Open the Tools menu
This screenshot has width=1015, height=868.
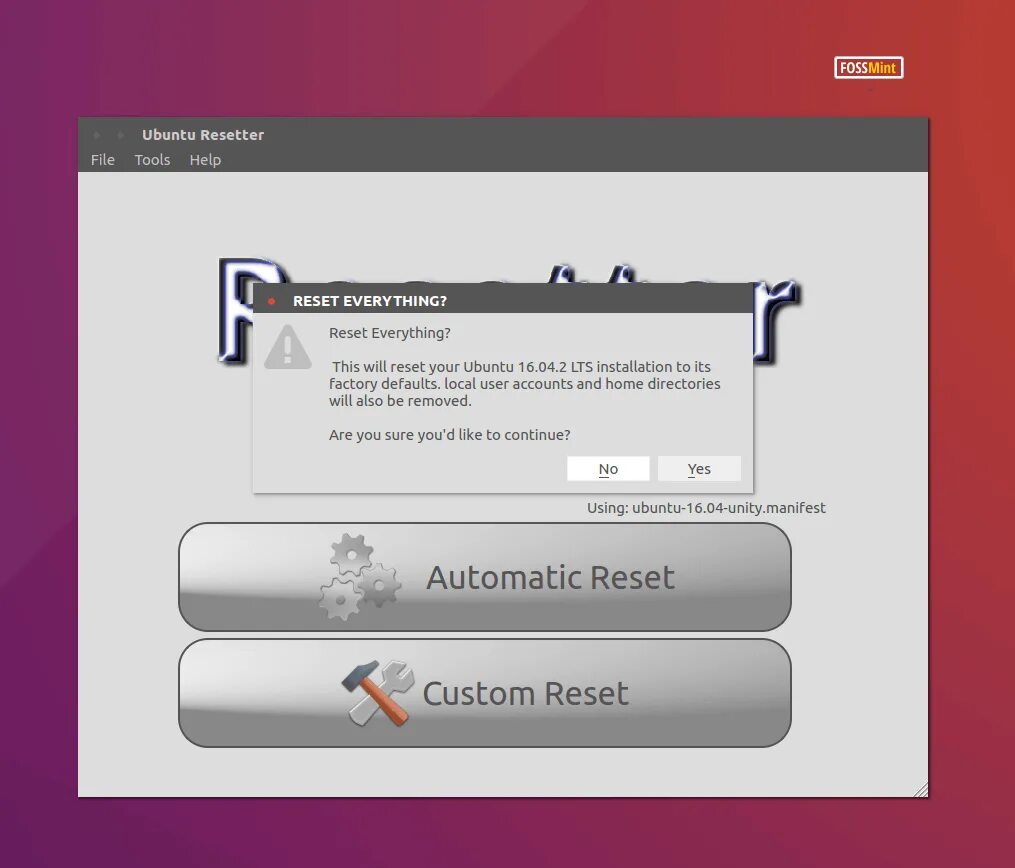point(152,160)
